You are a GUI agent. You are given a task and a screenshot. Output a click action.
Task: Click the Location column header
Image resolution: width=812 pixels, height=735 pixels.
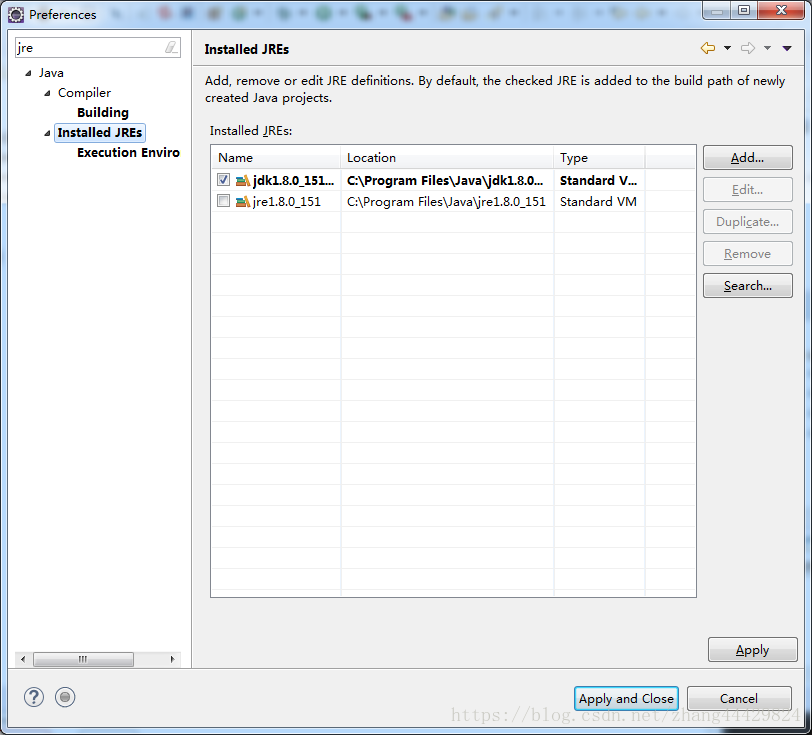point(447,157)
